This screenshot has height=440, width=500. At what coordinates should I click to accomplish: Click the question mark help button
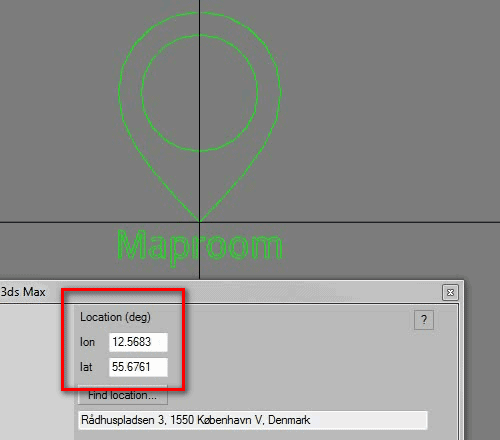tap(424, 320)
